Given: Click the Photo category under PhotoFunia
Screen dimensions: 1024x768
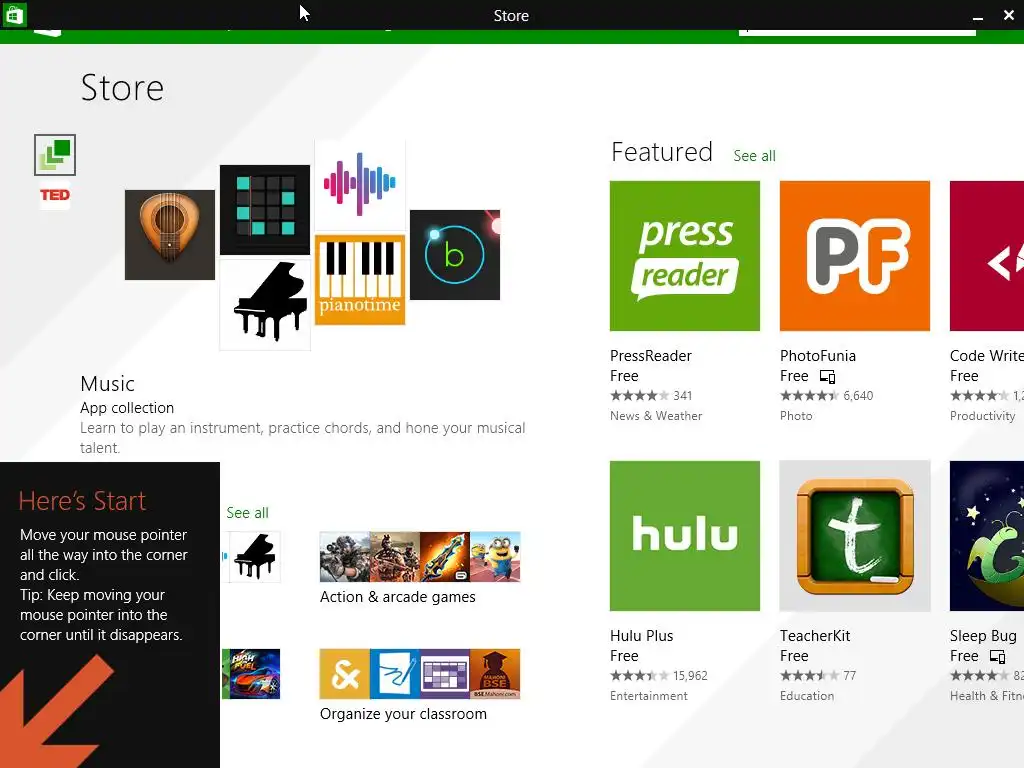Looking at the screenshot, I should click(x=796, y=416).
